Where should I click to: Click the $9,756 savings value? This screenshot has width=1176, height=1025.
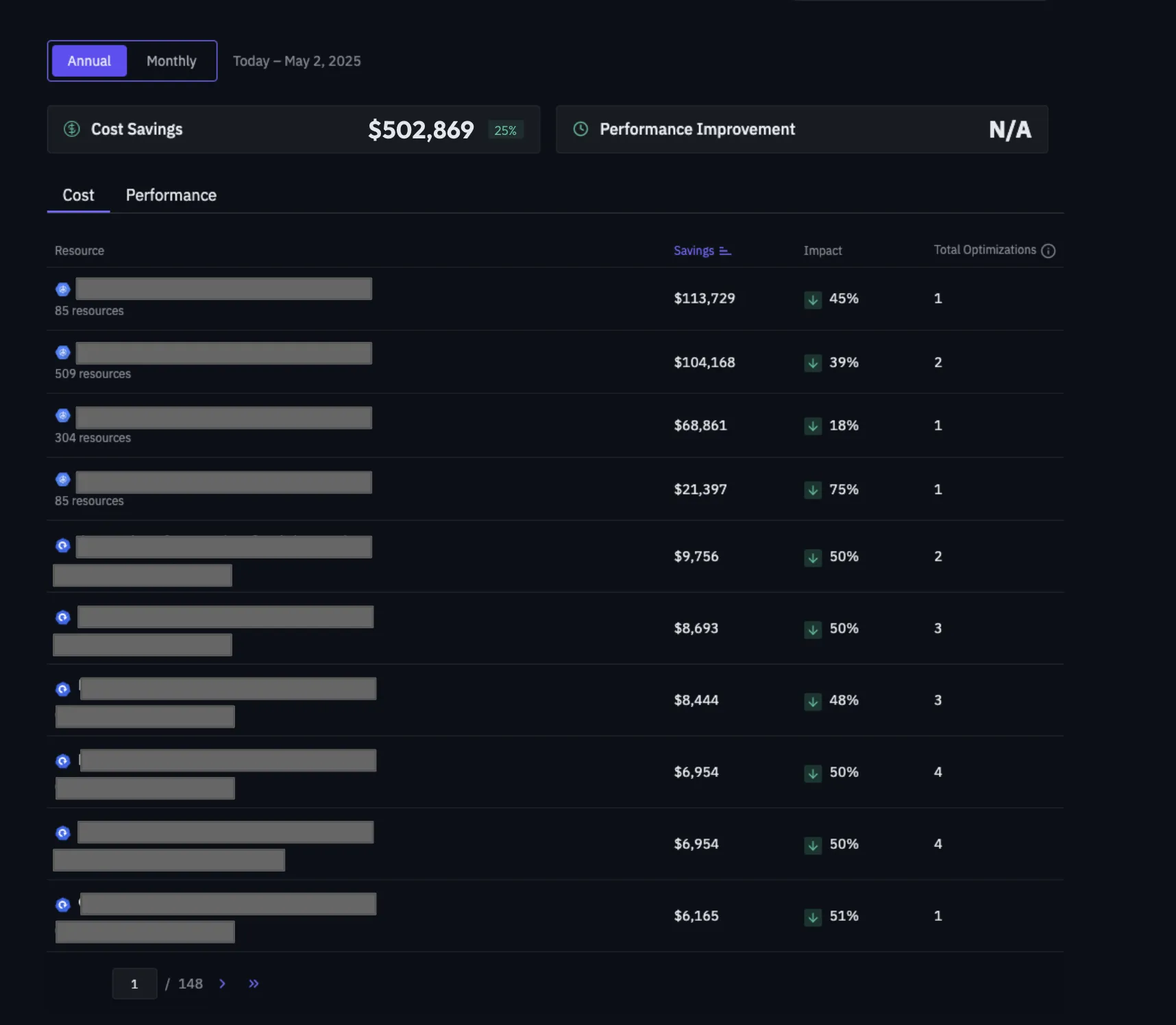coord(696,556)
